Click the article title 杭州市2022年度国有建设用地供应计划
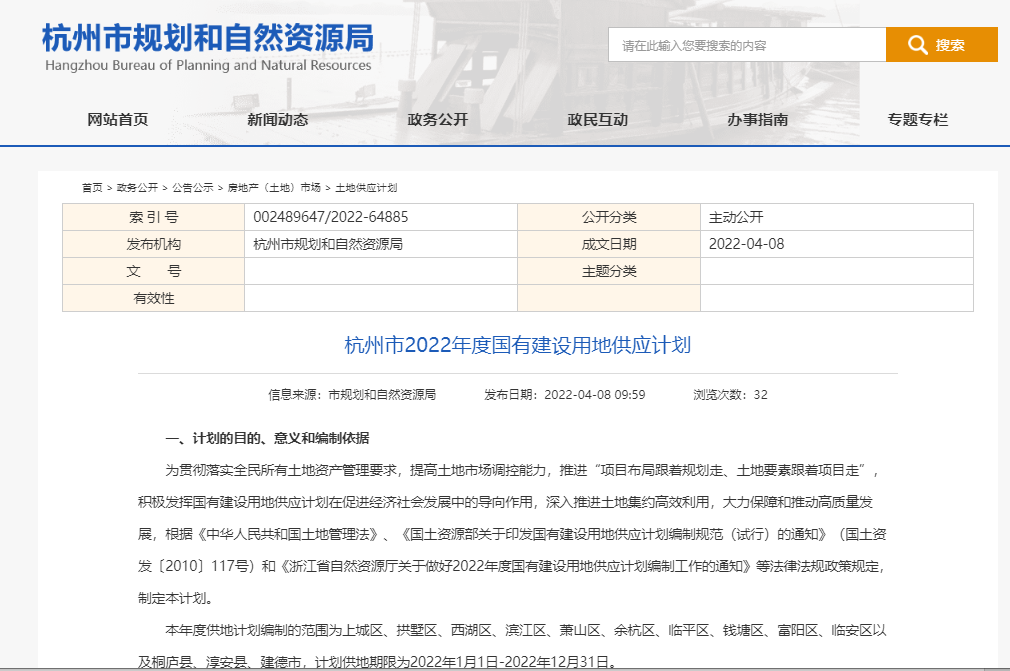 [x=517, y=346]
